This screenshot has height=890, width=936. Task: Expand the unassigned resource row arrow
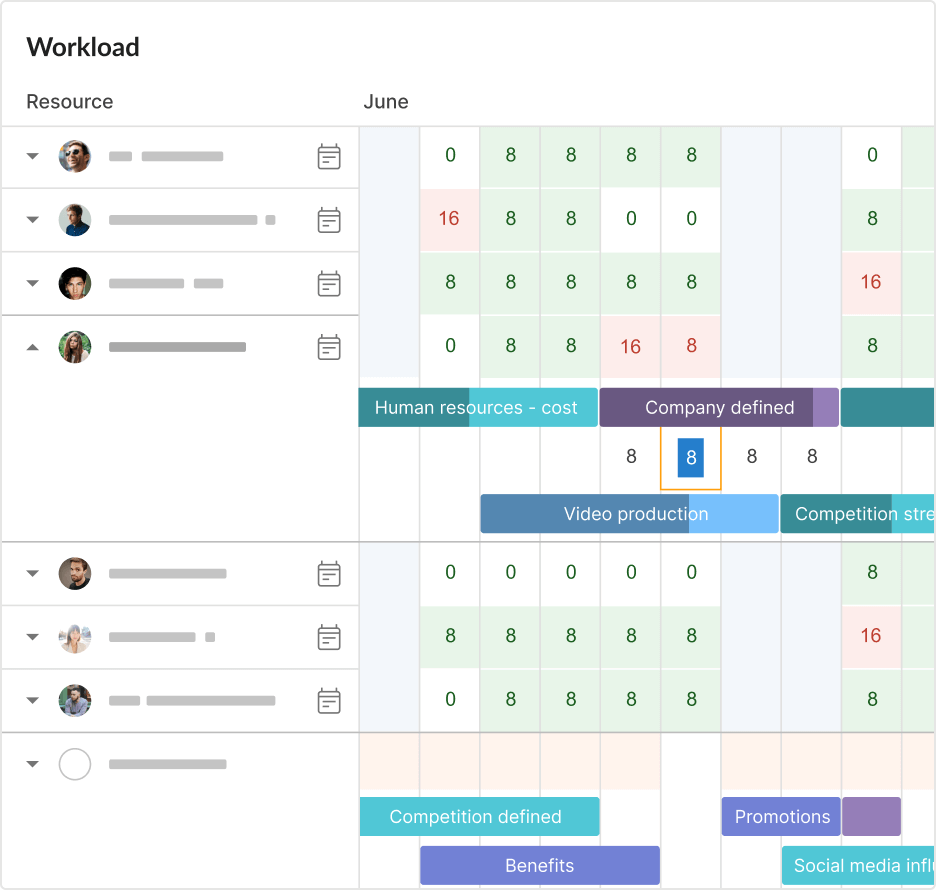(x=32, y=765)
